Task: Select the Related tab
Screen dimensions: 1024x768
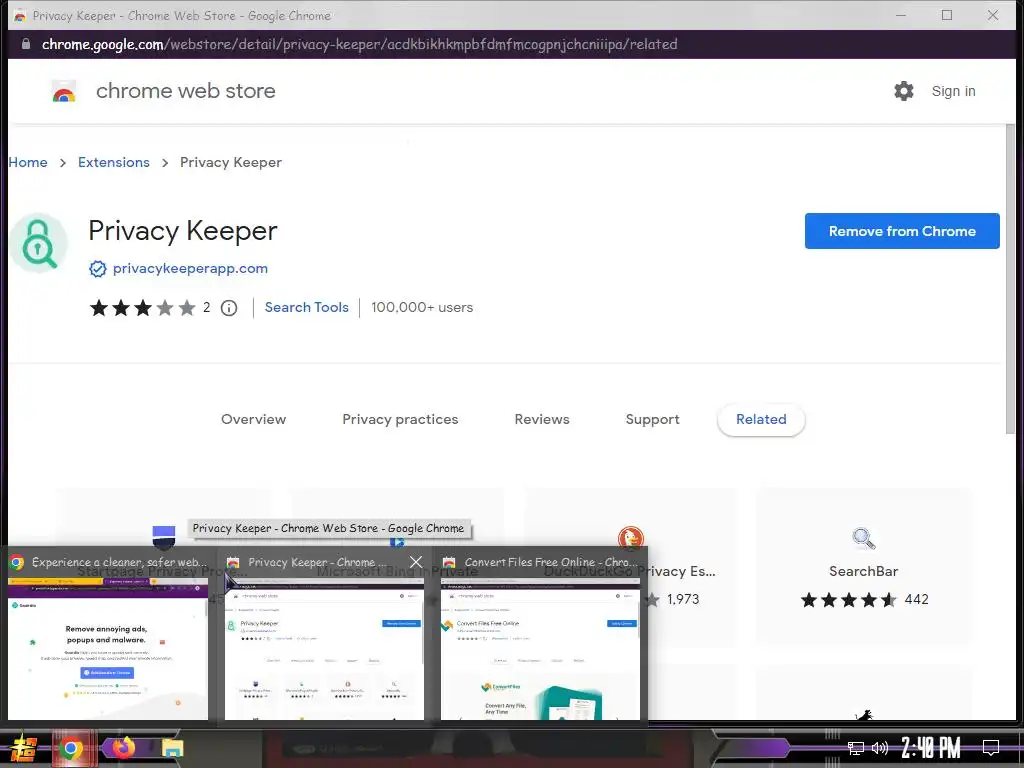Action: (761, 419)
